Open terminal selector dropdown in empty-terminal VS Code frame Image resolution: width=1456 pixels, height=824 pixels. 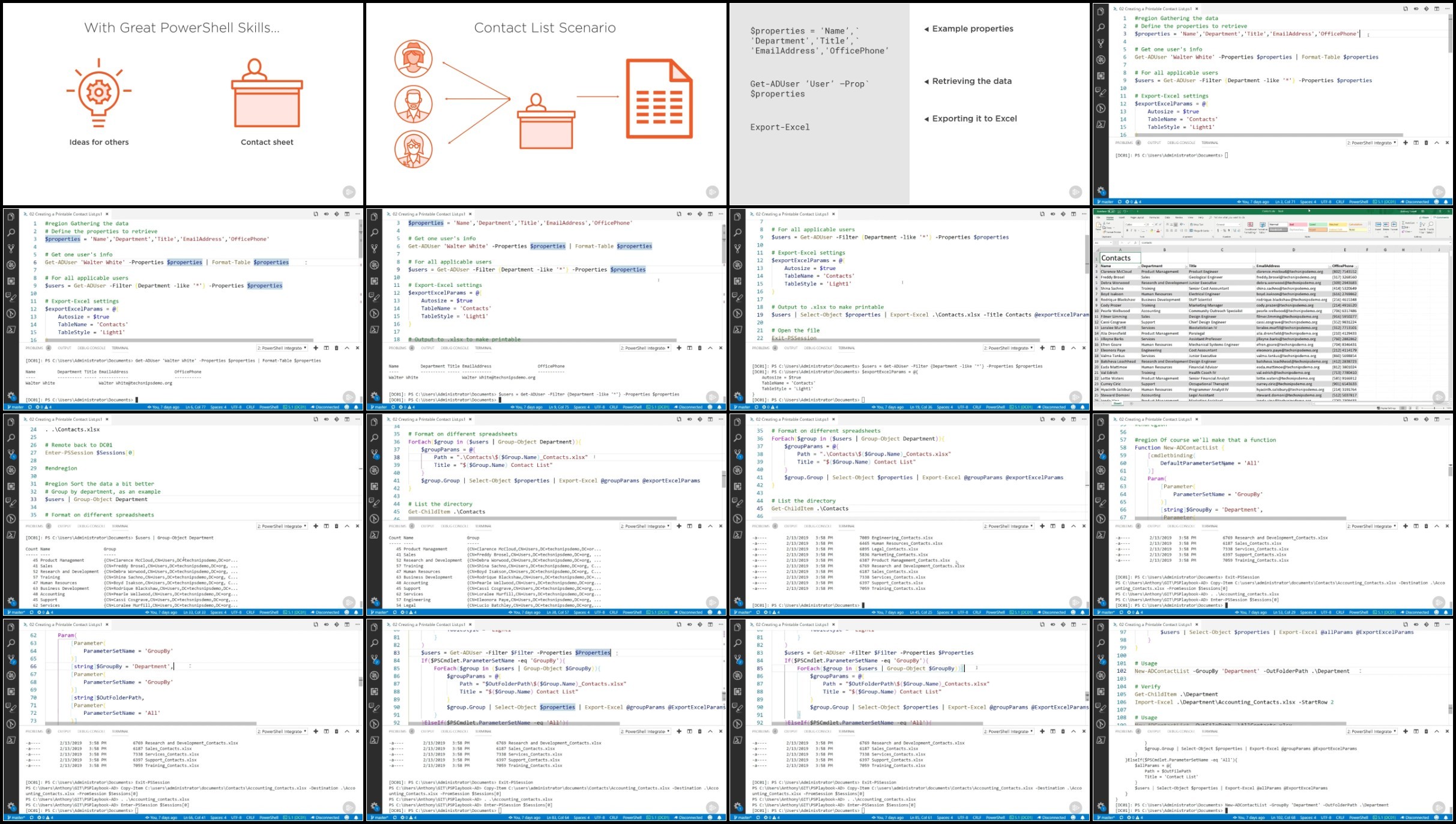point(1371,143)
